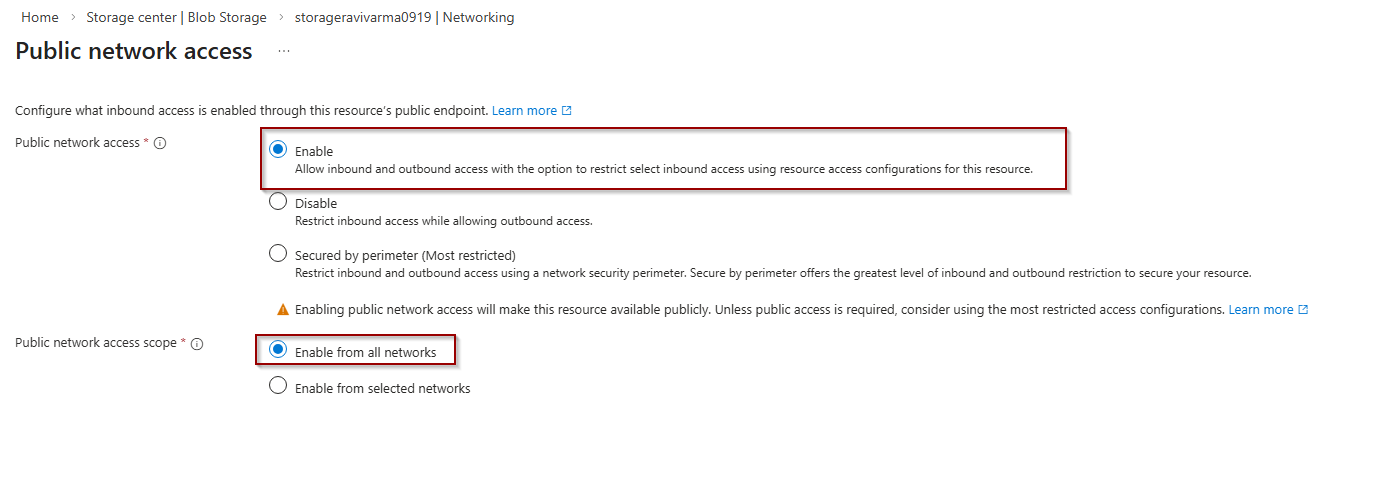Screen dimensions: 1396x498
Task: Select the Disable radio option
Action: click(x=278, y=202)
